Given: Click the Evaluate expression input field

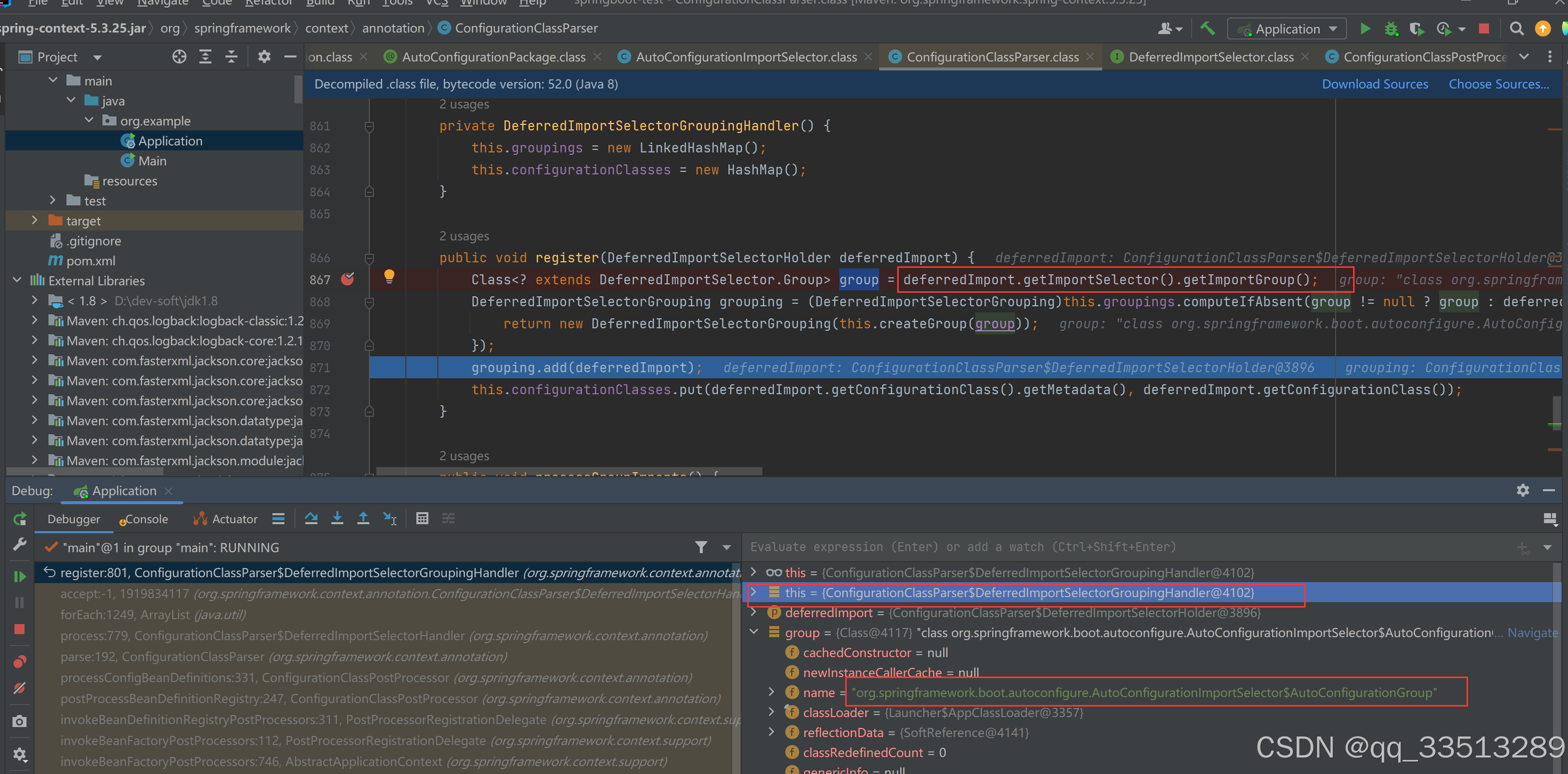Looking at the screenshot, I should 1035,547.
